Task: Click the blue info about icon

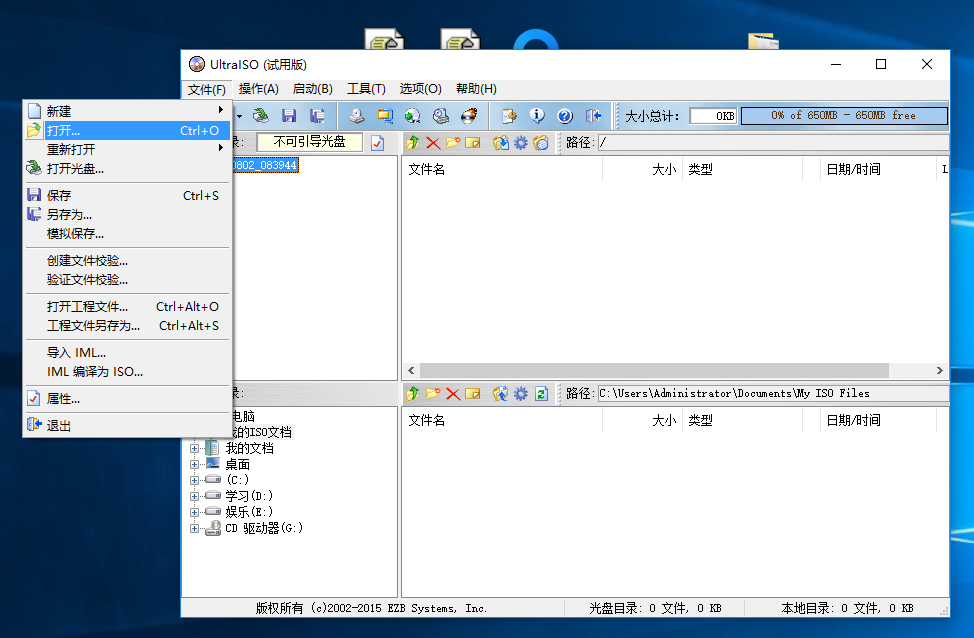Action: tap(537, 116)
